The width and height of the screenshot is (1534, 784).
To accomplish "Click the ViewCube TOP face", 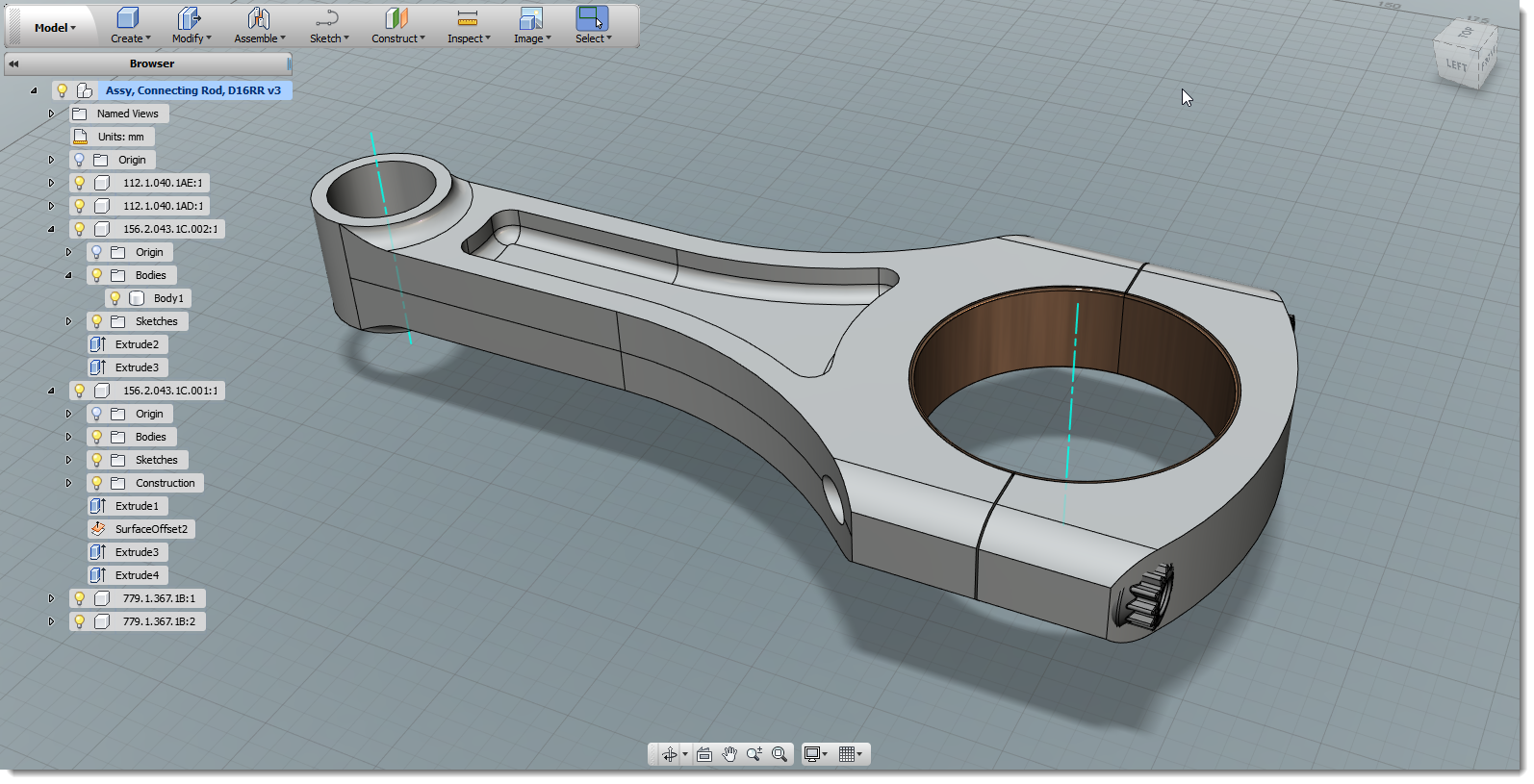I will [1467, 32].
